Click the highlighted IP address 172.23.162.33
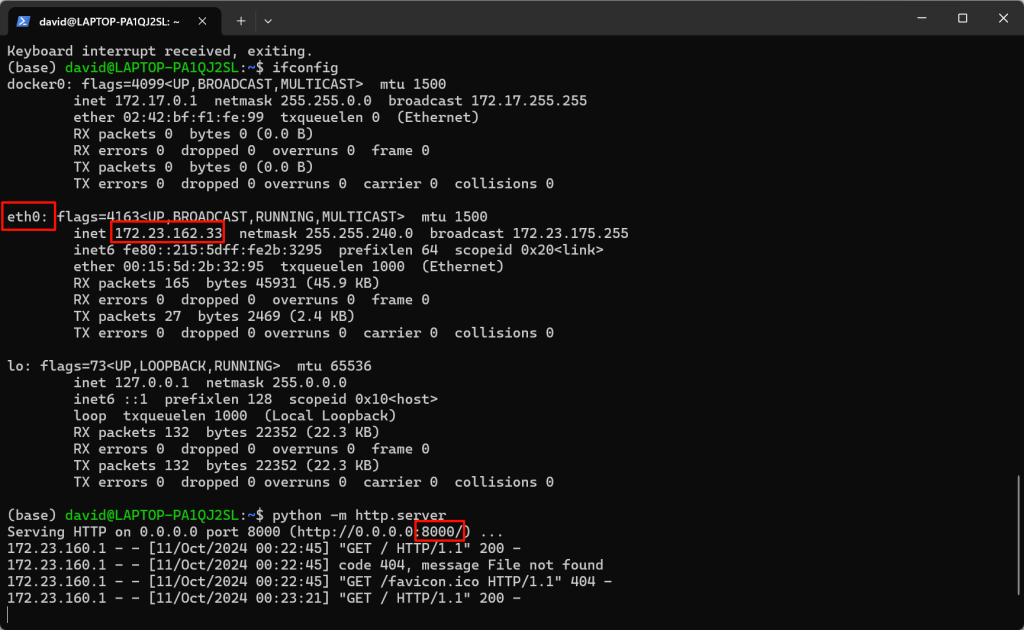1024x630 pixels. tap(168, 233)
